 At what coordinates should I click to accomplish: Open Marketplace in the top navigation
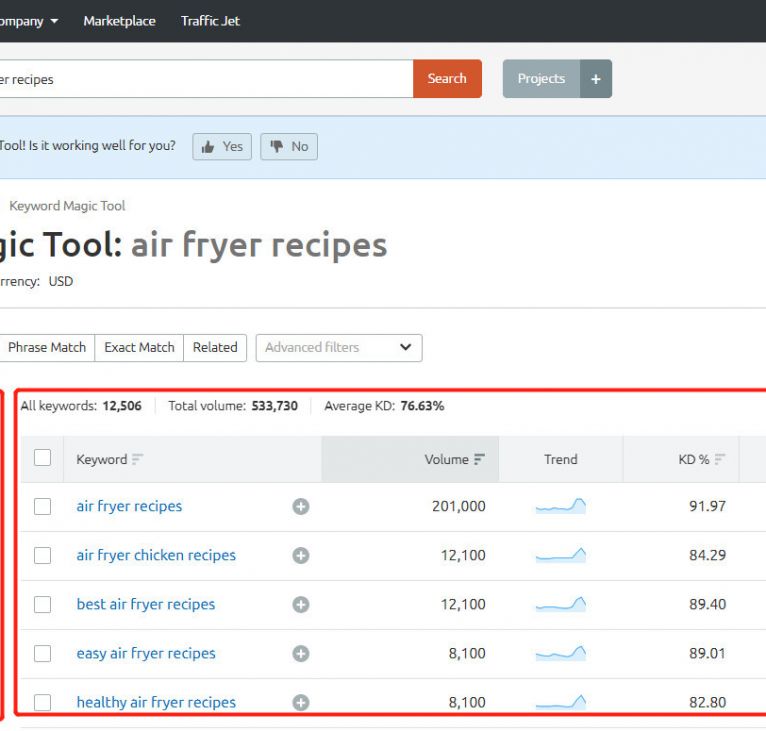click(119, 21)
